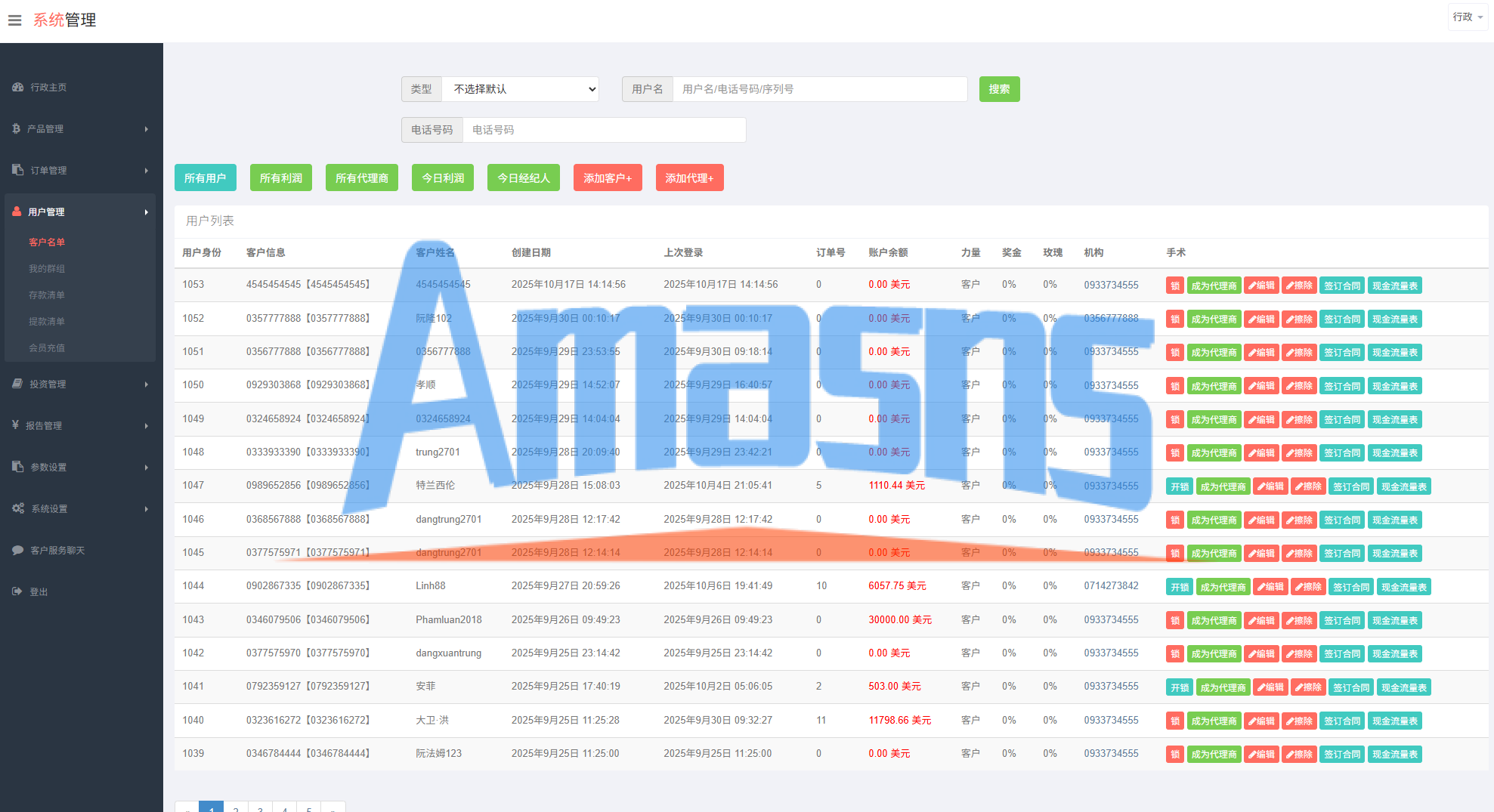Click the user icon for 用户管理
1494x812 pixels.
(x=17, y=212)
